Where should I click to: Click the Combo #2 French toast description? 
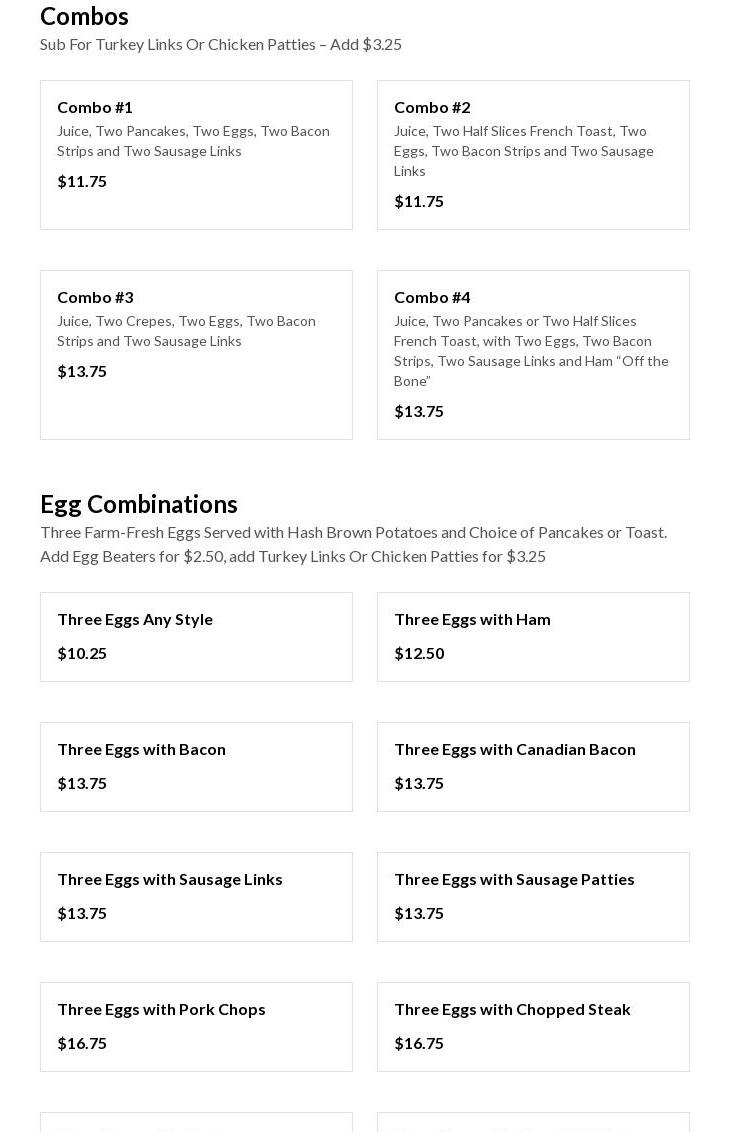click(523, 151)
